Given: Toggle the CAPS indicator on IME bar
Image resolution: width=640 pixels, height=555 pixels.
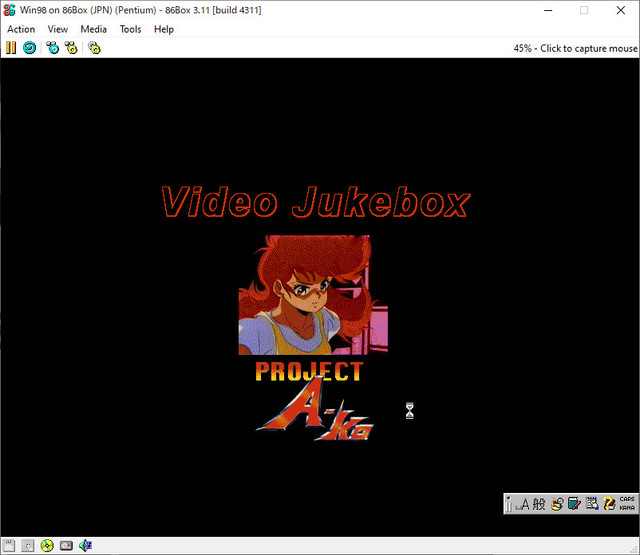Looking at the screenshot, I should [627, 500].
